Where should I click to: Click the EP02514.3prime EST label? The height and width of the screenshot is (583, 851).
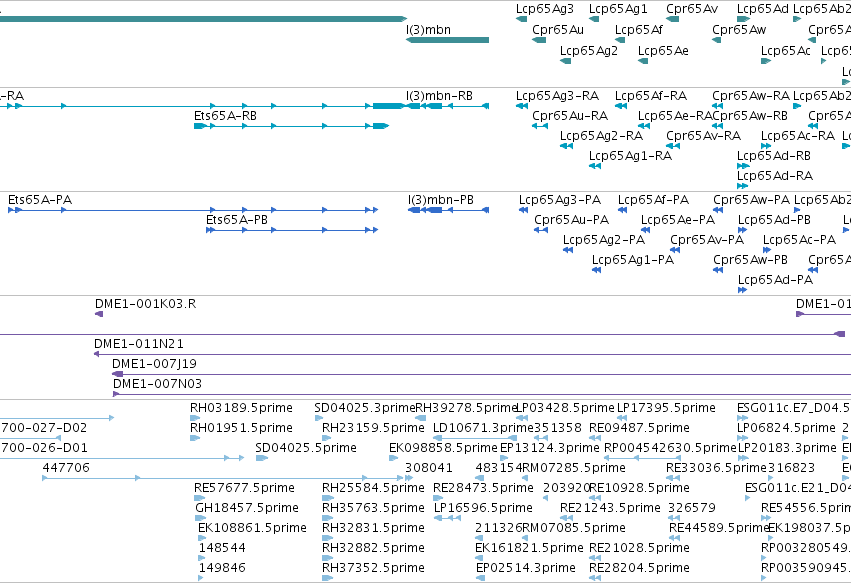click(526, 568)
